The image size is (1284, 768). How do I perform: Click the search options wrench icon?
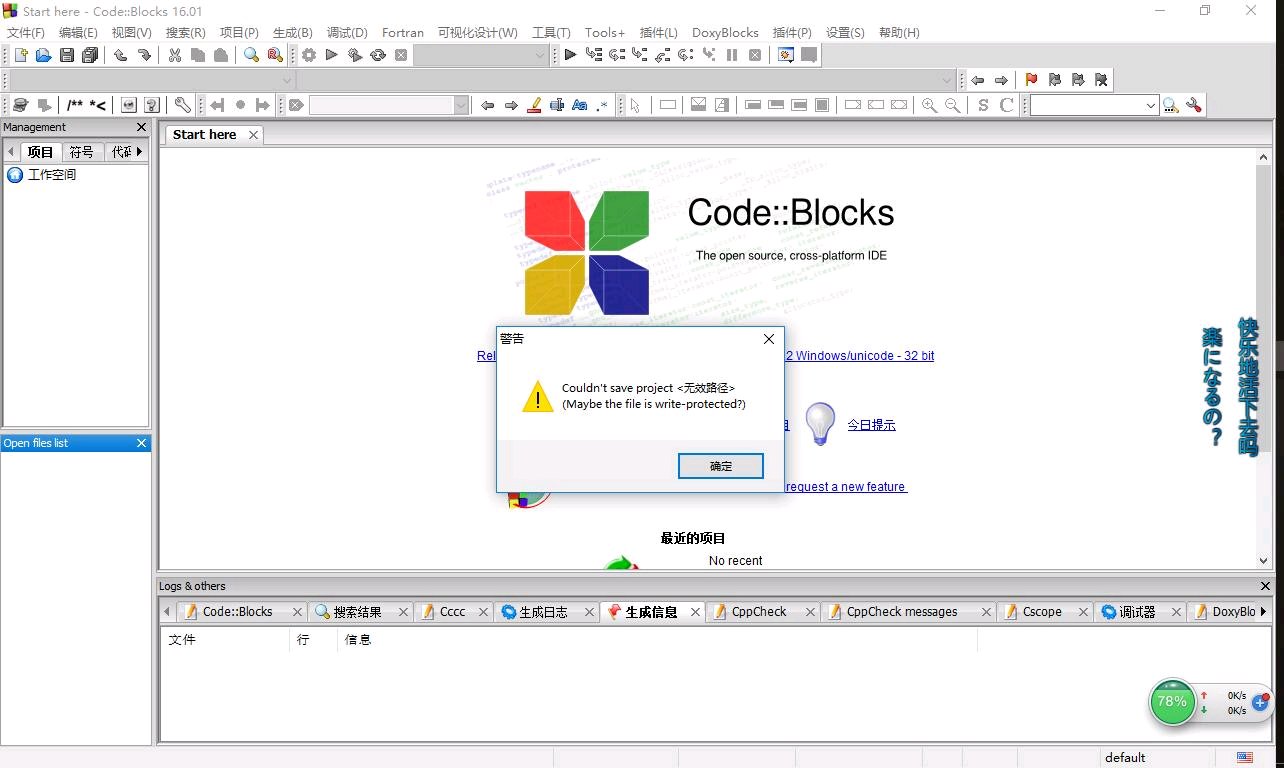point(1194,105)
